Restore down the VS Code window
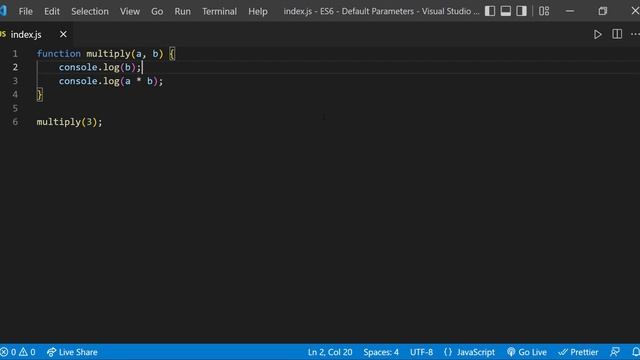The height and width of the screenshot is (360, 640). tap(602, 11)
